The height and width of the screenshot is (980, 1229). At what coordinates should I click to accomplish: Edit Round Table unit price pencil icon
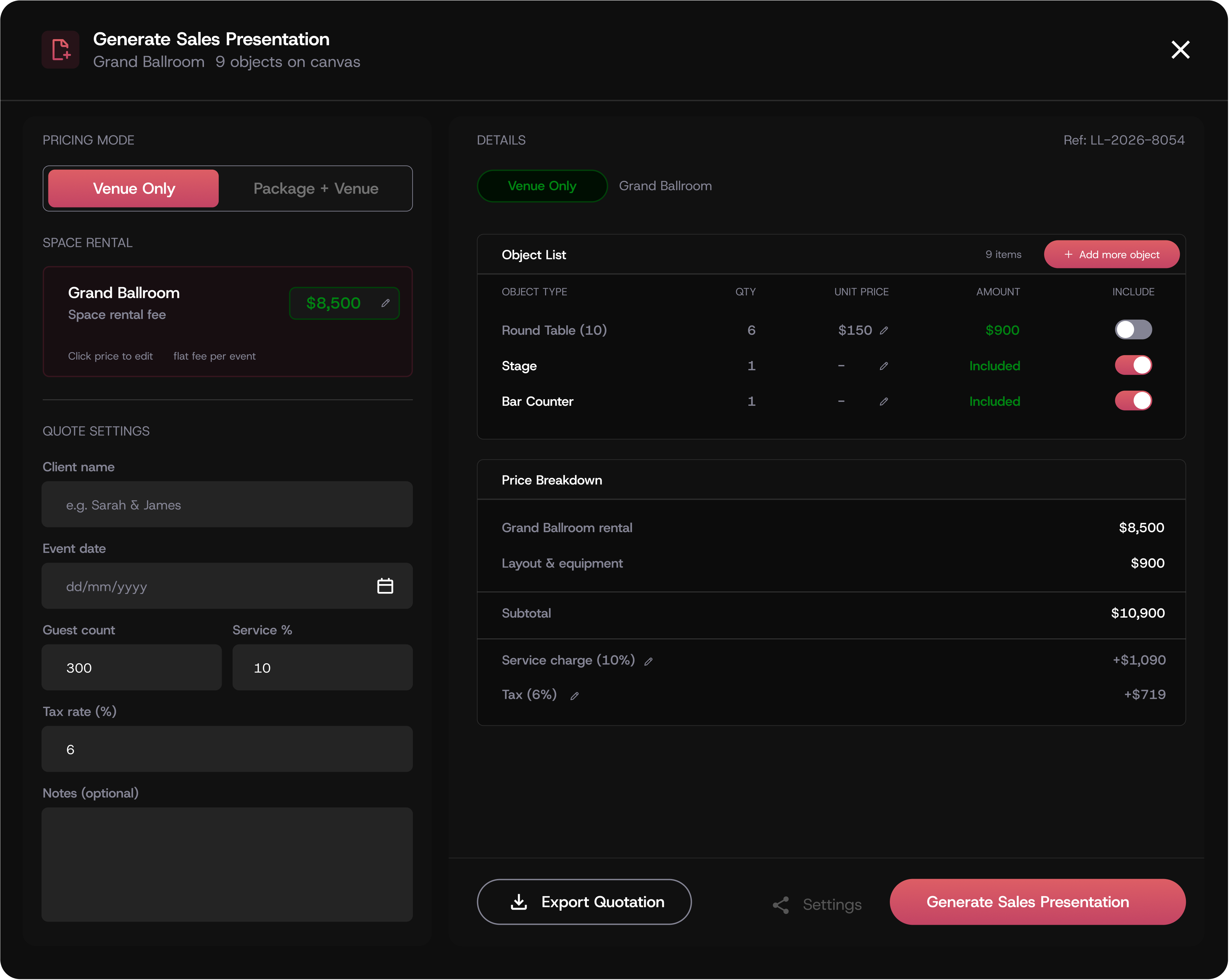(884, 331)
